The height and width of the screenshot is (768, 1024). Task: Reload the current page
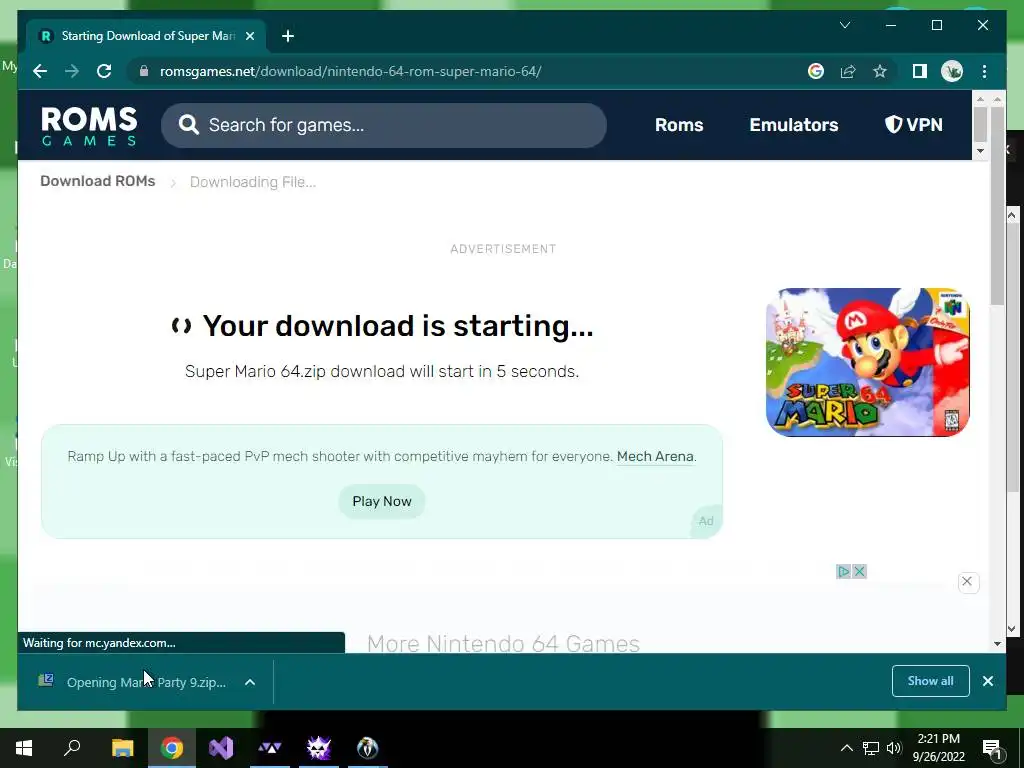104,71
